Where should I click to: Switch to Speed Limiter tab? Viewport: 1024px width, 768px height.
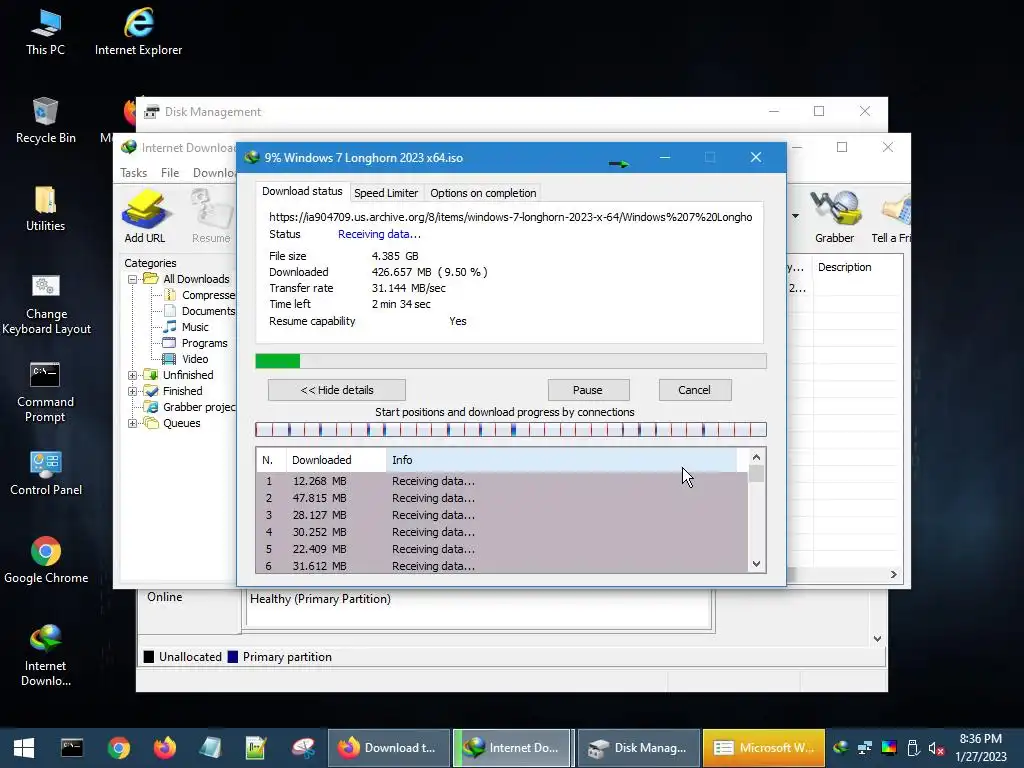386,193
